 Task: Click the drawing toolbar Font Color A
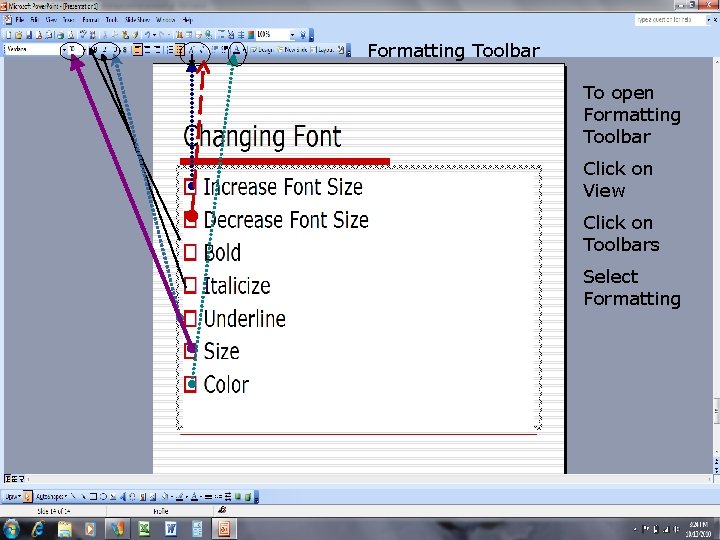pyautogui.click(x=194, y=496)
